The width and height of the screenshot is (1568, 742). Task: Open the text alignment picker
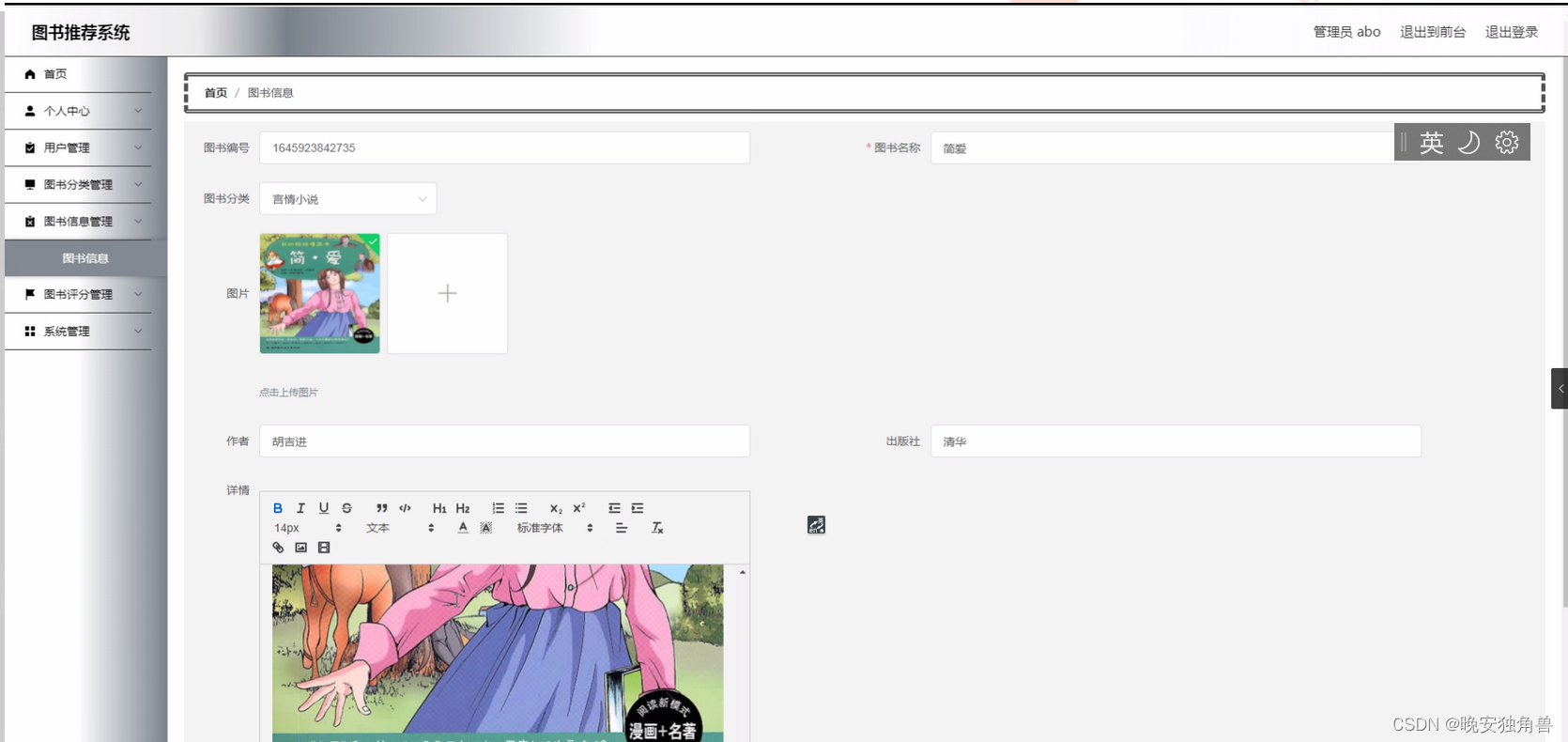point(622,528)
